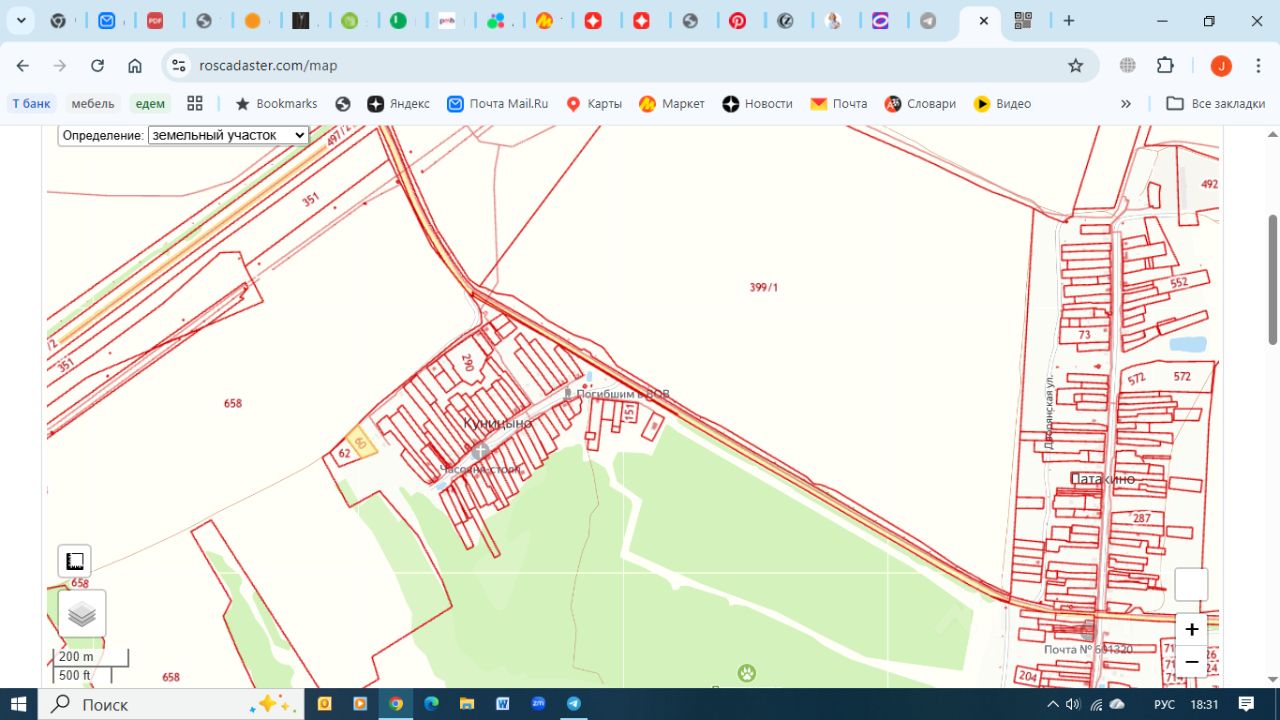
Task: Open Microsoft Edge from the taskbar
Action: (x=432, y=704)
